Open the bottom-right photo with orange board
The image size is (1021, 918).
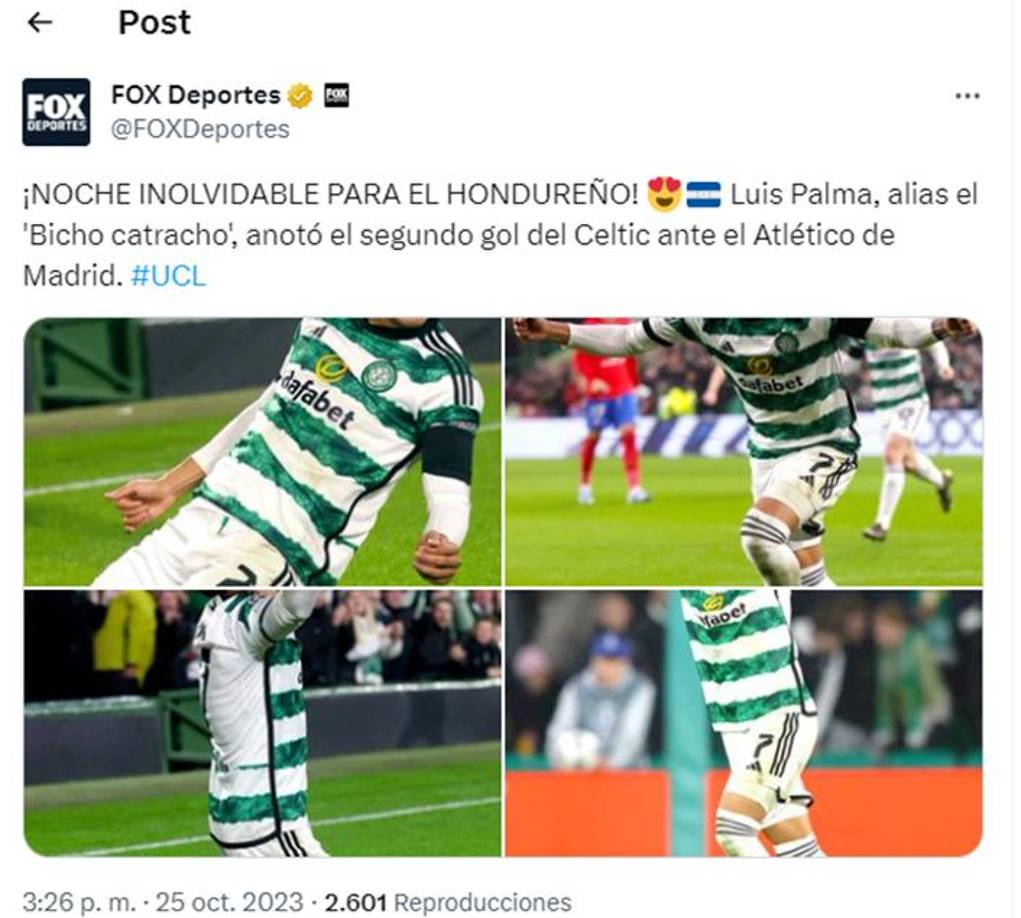point(744,723)
